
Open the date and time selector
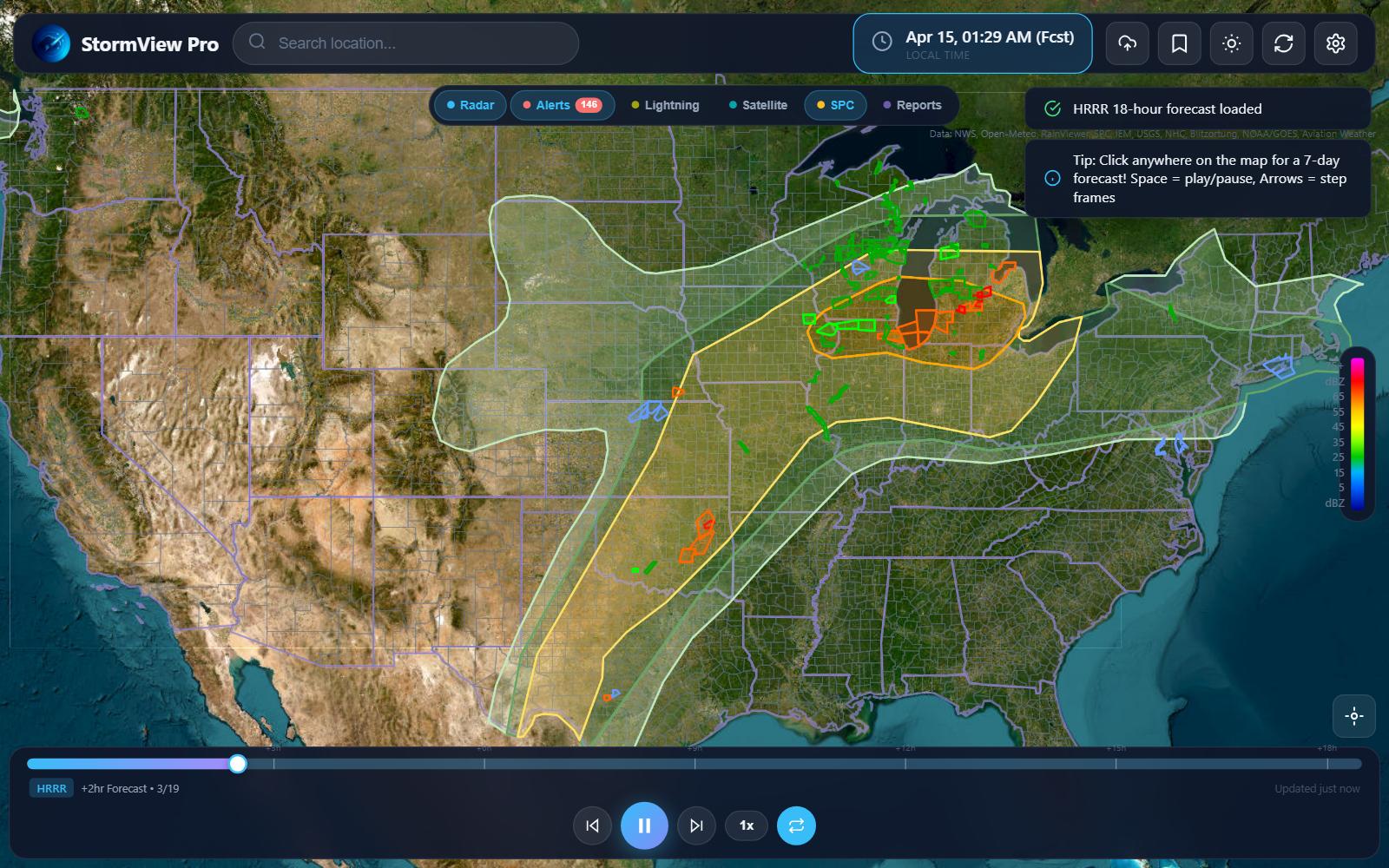[x=972, y=43]
